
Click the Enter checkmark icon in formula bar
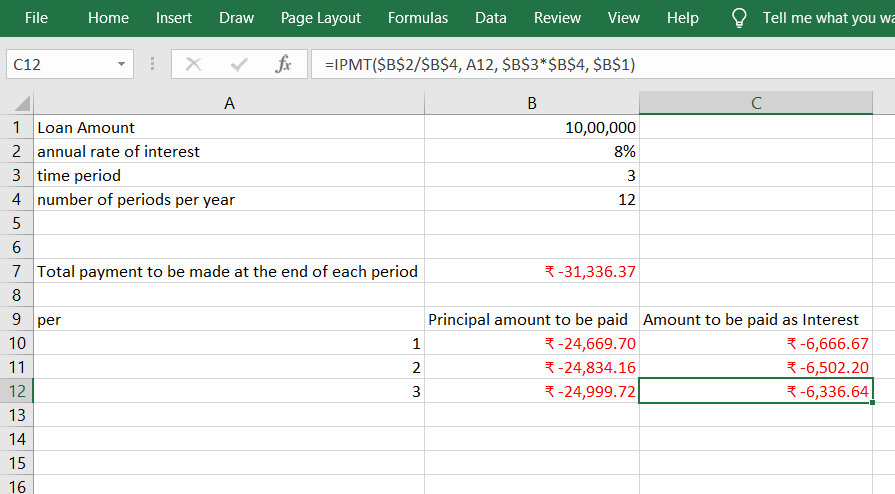(239, 65)
